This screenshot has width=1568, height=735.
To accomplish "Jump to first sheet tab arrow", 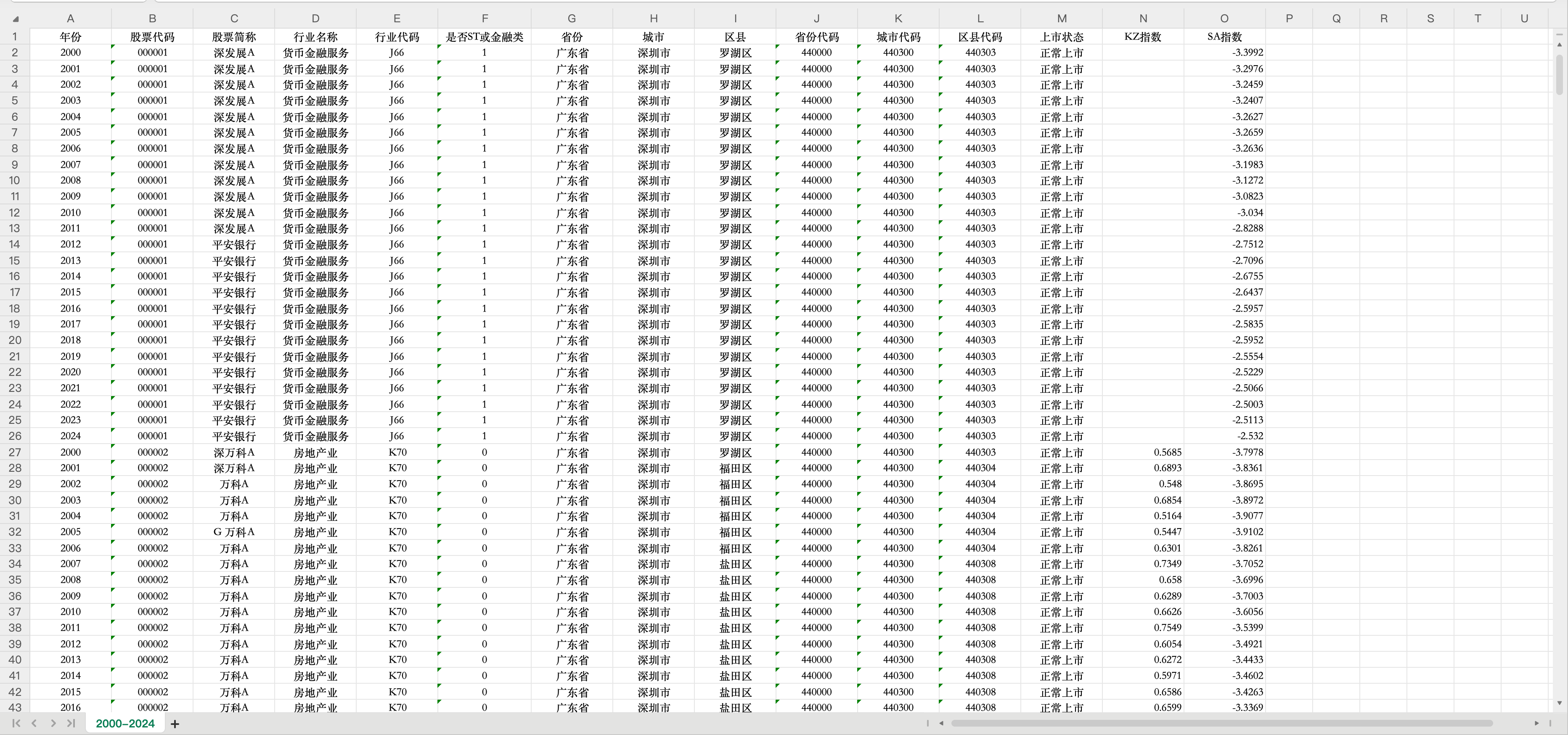I will click(x=16, y=724).
